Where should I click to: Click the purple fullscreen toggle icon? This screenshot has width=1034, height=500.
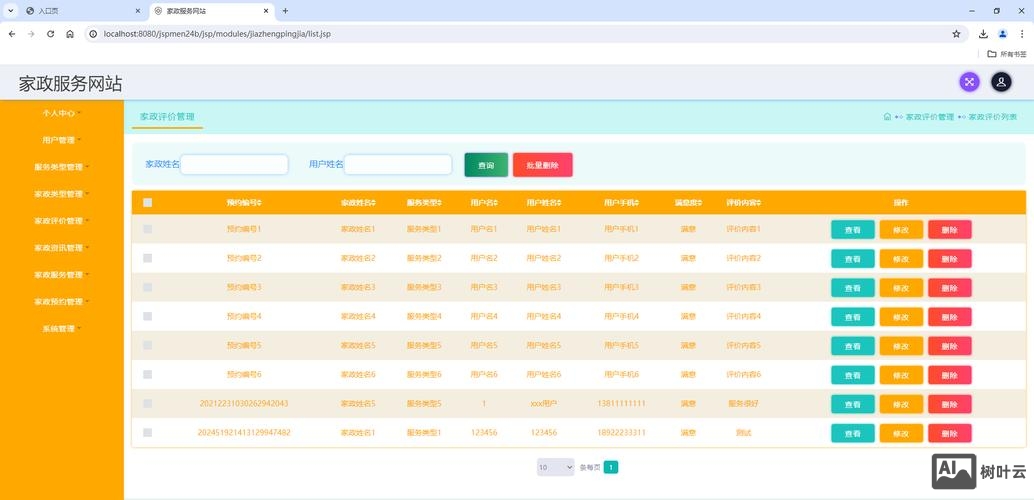(968, 82)
